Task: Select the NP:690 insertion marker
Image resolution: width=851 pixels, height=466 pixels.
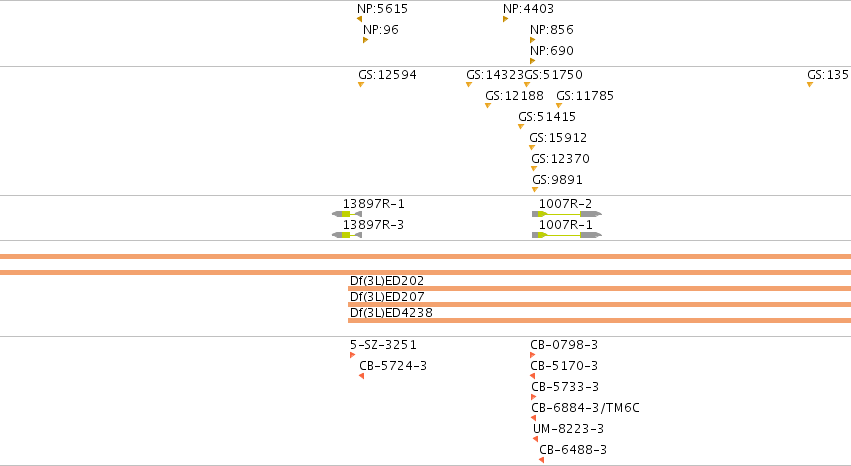Action: click(532, 61)
